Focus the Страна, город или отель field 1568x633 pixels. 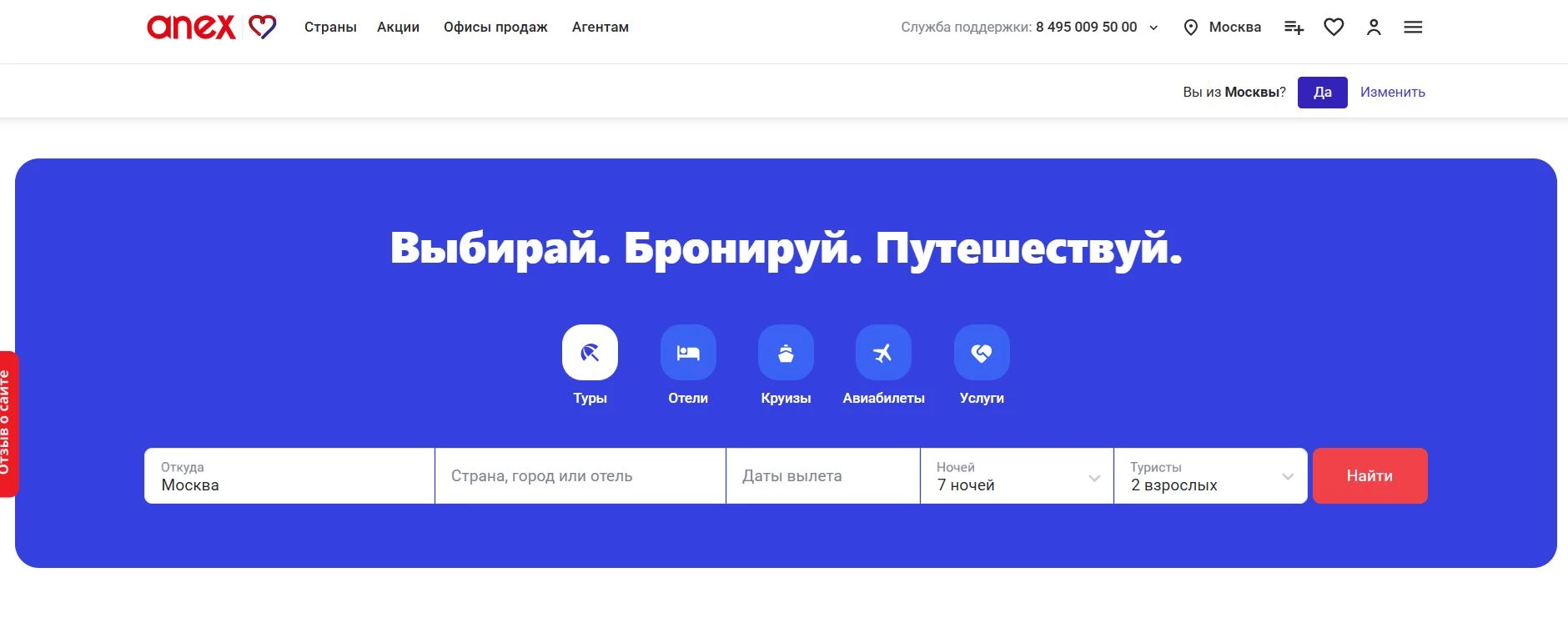click(580, 476)
